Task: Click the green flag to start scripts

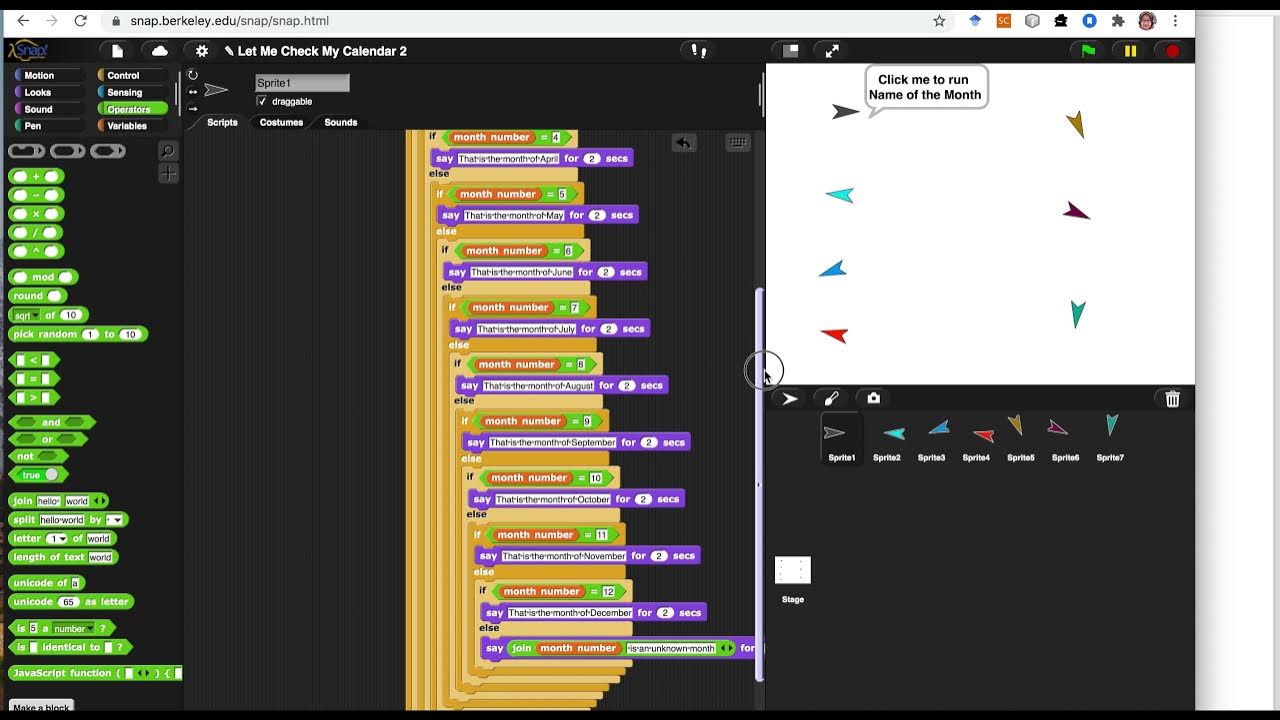Action: pos(1088,51)
